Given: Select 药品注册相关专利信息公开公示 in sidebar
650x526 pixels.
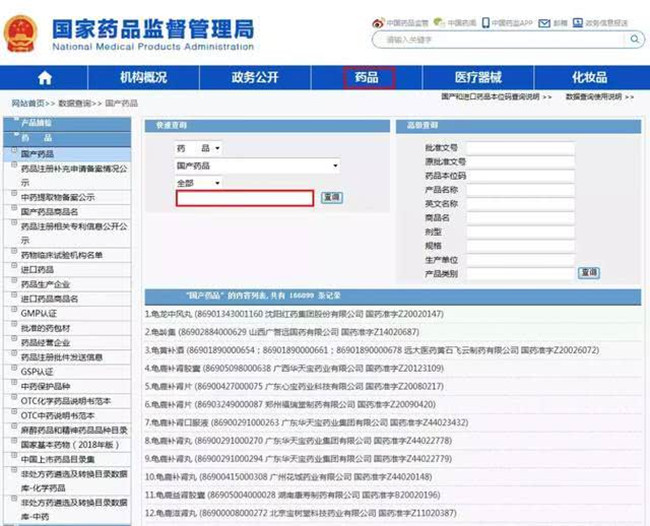Looking at the screenshot, I should 74,233.
